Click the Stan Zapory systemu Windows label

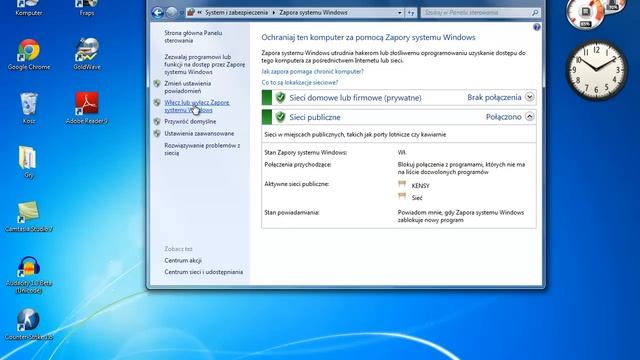[306, 153]
